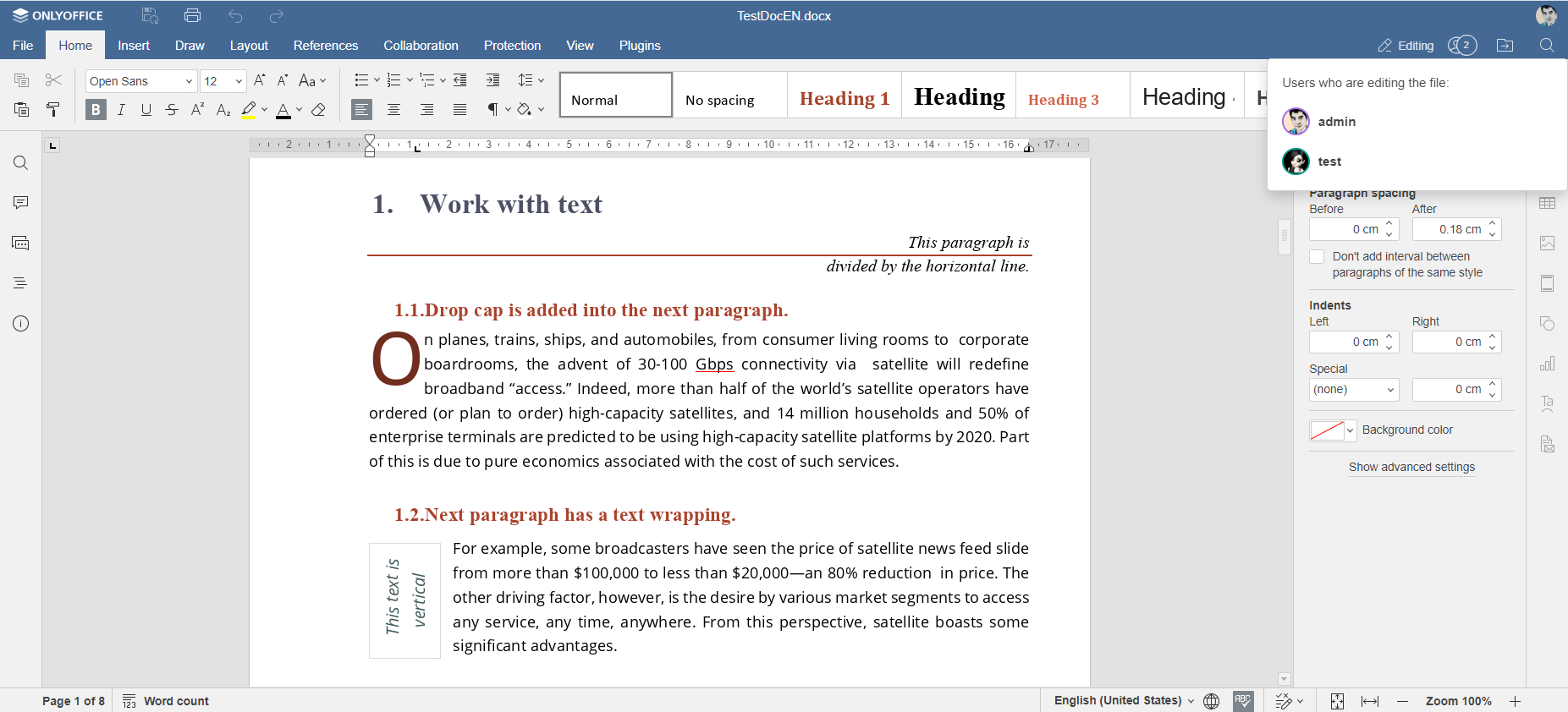Check 'Don't add interval between paragraphs'
Image resolution: width=1568 pixels, height=712 pixels.
(x=1317, y=257)
